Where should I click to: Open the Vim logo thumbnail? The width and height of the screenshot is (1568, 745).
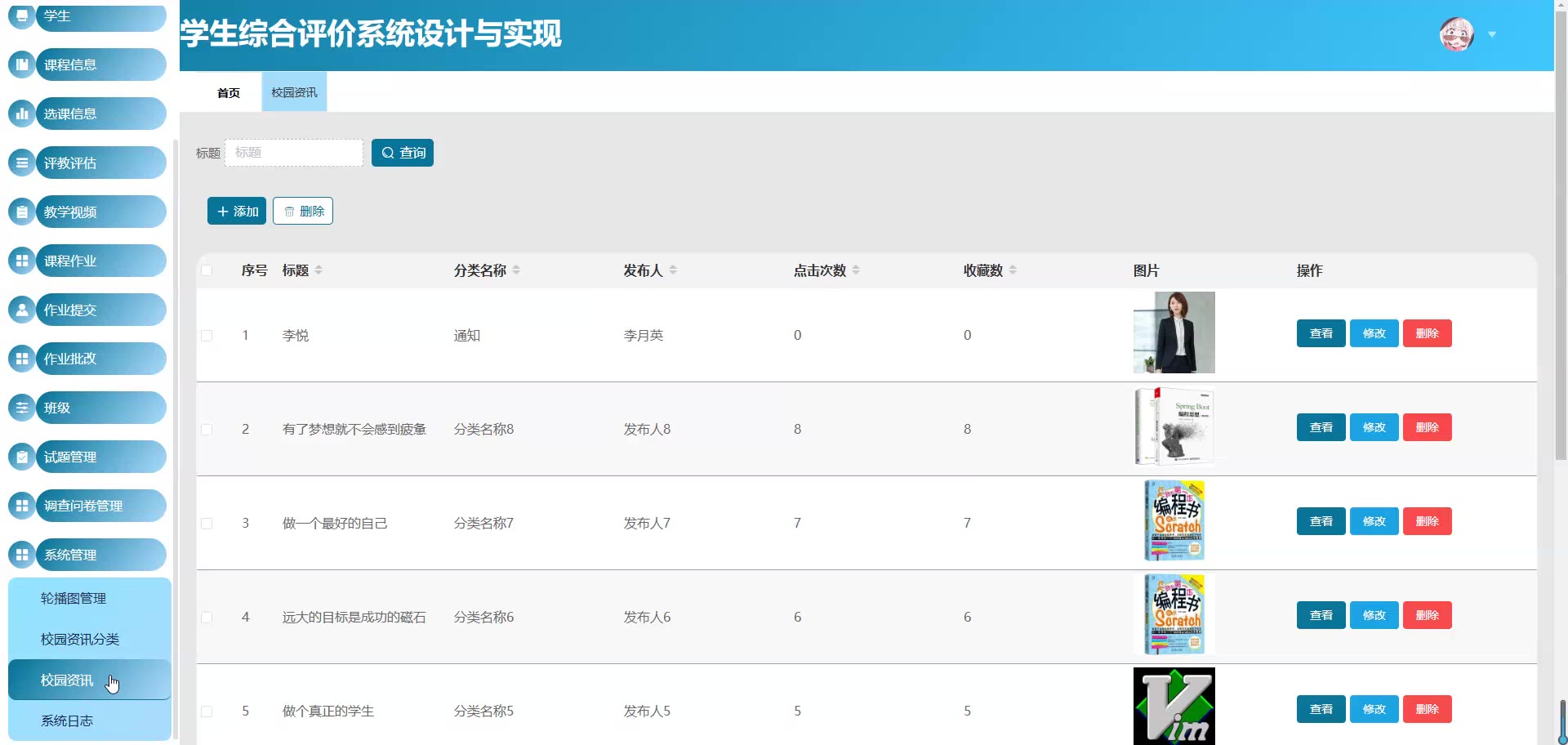(1174, 707)
